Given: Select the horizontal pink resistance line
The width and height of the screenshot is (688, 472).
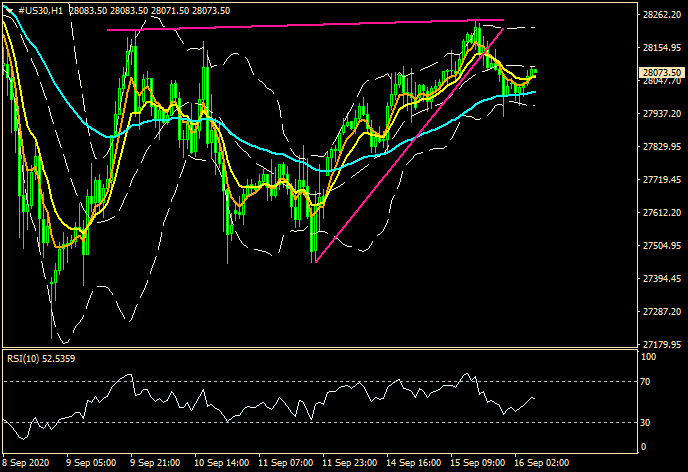Looking at the screenshot, I should 300,25.
